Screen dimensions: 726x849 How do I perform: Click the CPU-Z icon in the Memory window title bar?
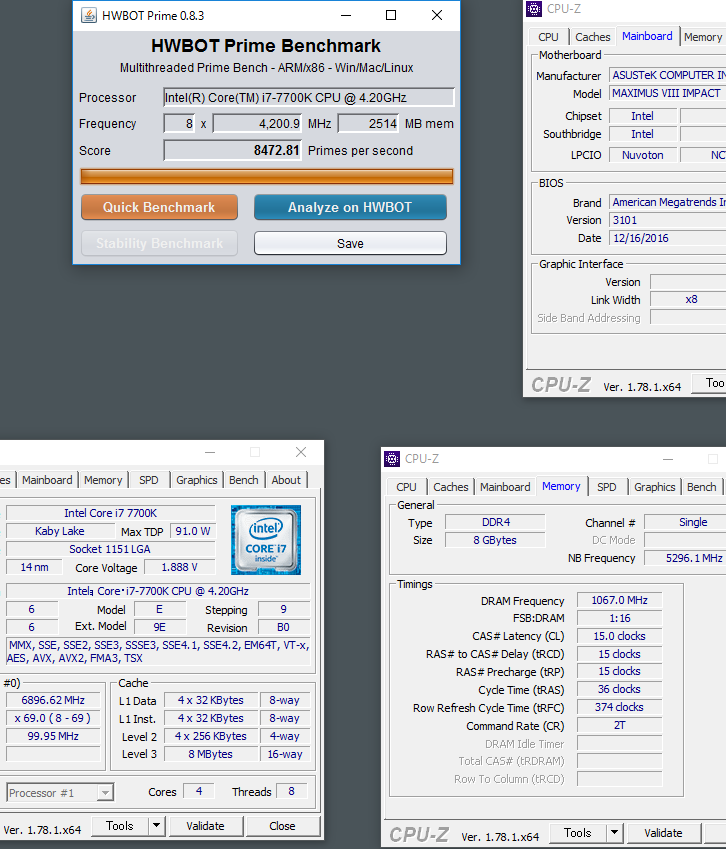pos(391,459)
